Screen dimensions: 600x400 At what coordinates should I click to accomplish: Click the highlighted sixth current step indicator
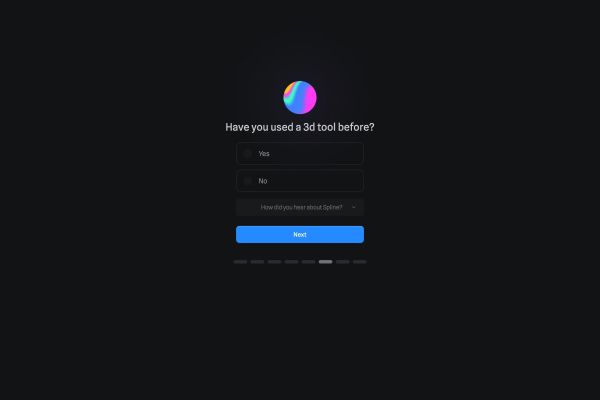click(325, 262)
